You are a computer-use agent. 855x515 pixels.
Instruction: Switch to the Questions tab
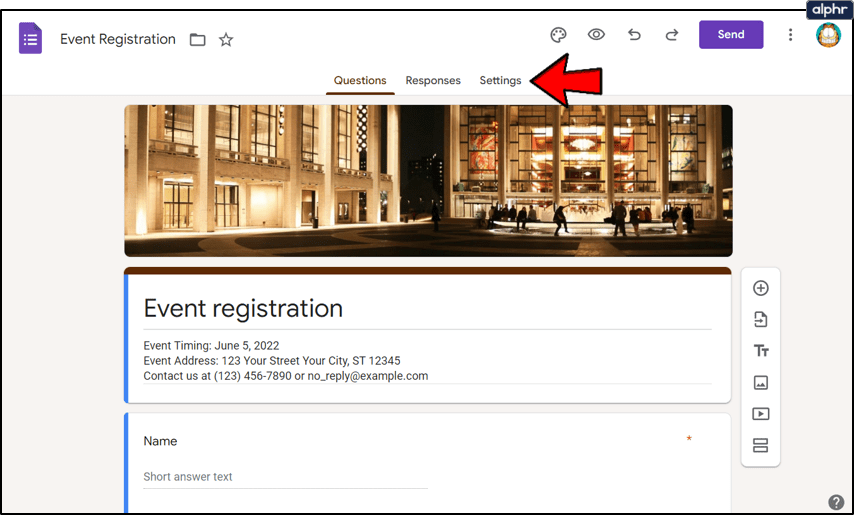360,81
